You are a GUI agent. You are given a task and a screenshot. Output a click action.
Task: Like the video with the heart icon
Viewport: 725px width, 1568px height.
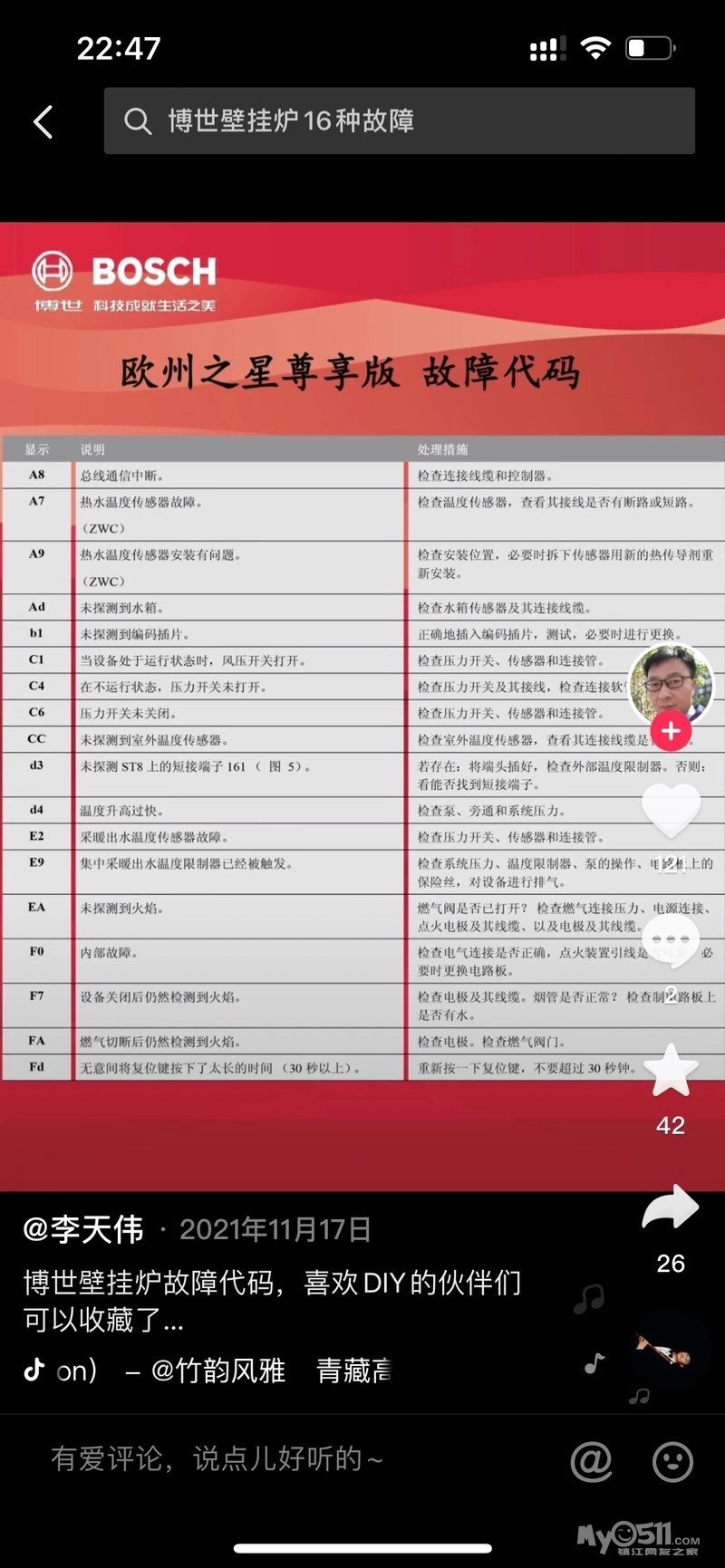click(x=671, y=810)
